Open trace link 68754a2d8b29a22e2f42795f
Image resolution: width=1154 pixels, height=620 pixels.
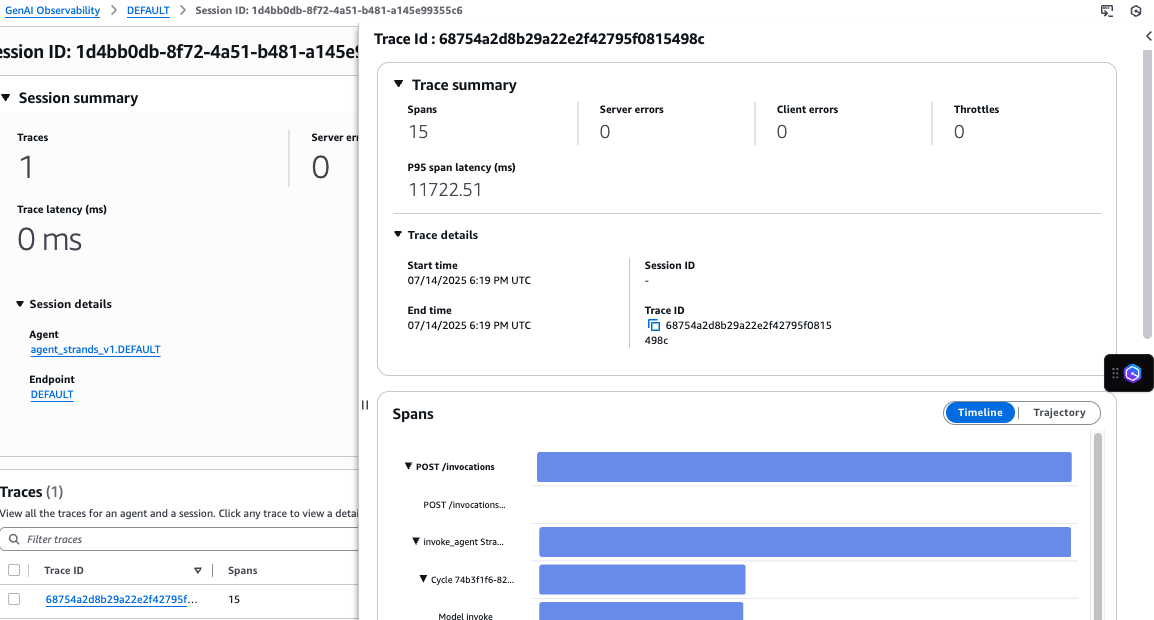click(121, 600)
